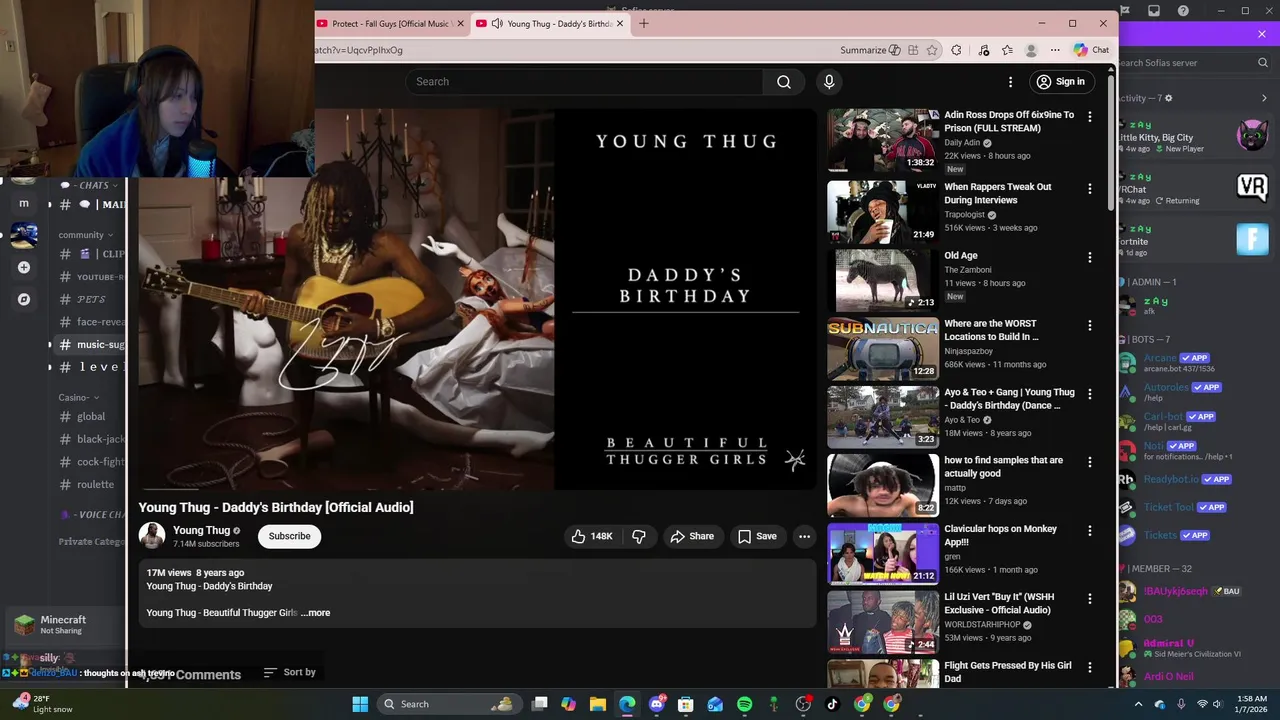Open Adin Ross Drops Off 6ix9ine video thumbnail
Image resolution: width=1280 pixels, height=720 pixels.
pyautogui.click(x=883, y=140)
